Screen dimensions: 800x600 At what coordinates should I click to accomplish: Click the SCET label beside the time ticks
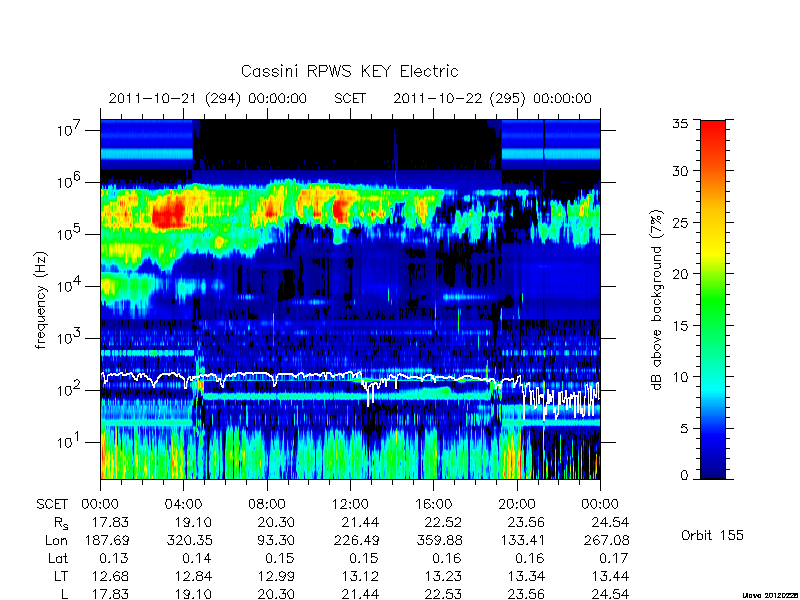(52, 504)
